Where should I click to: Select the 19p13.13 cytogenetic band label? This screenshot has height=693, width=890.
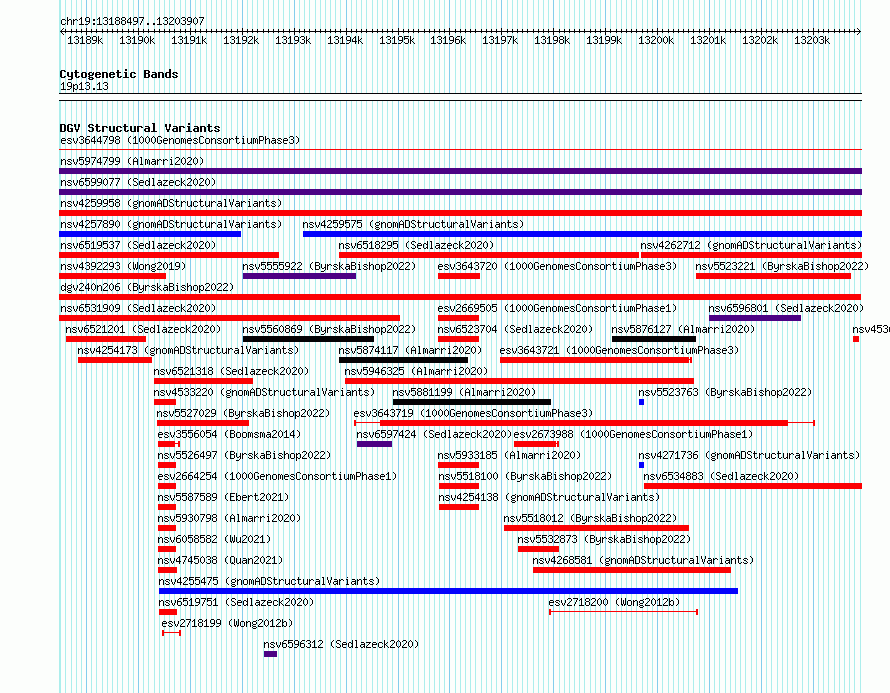(84, 86)
